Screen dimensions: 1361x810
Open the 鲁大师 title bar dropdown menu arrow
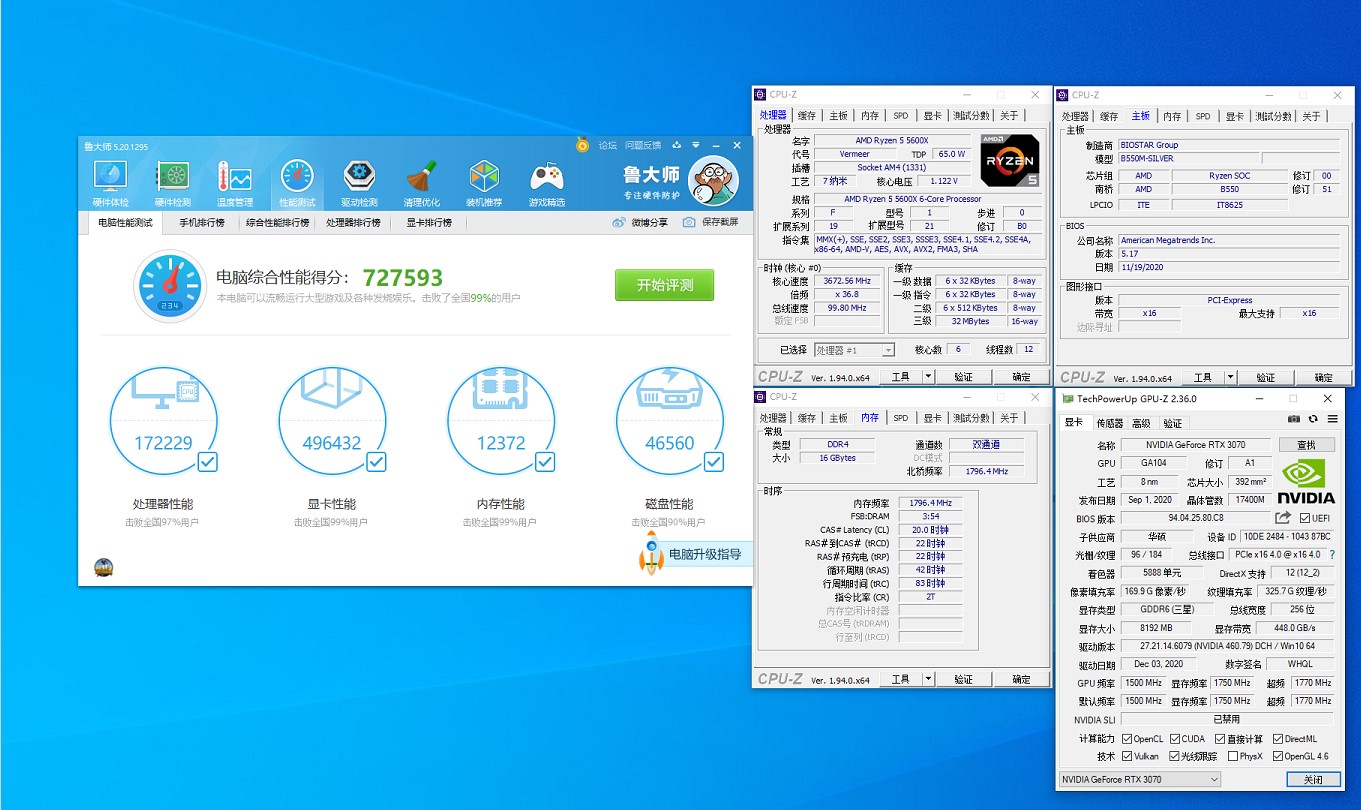pos(696,145)
